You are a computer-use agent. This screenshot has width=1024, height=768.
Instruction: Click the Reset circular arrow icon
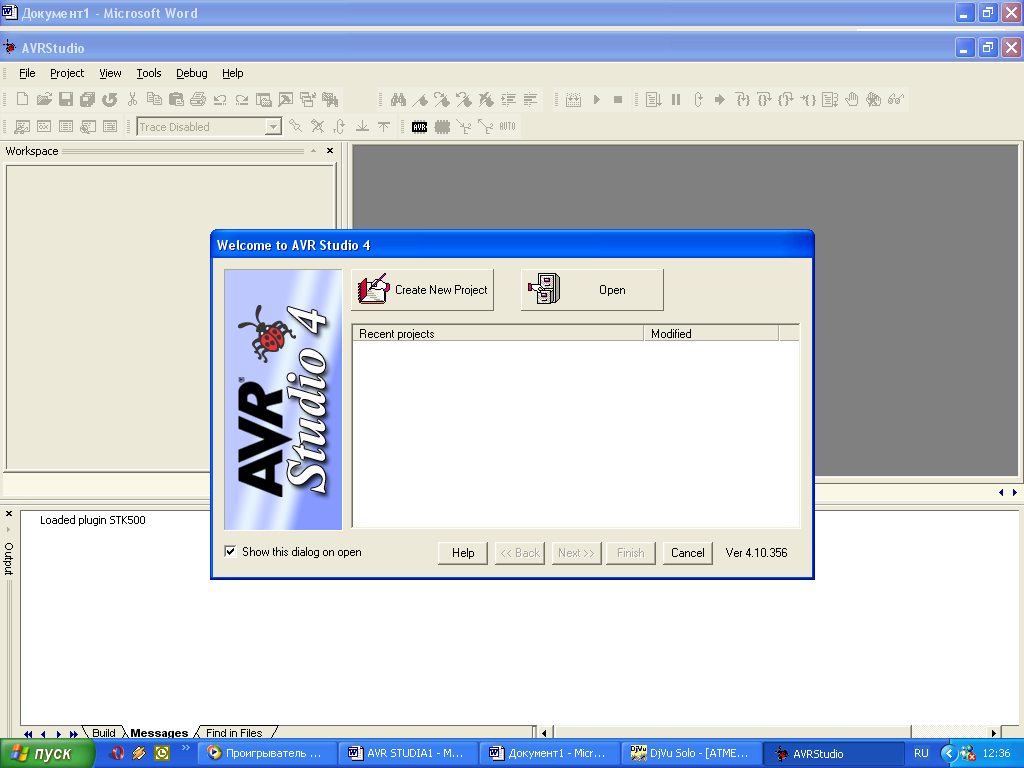698,99
